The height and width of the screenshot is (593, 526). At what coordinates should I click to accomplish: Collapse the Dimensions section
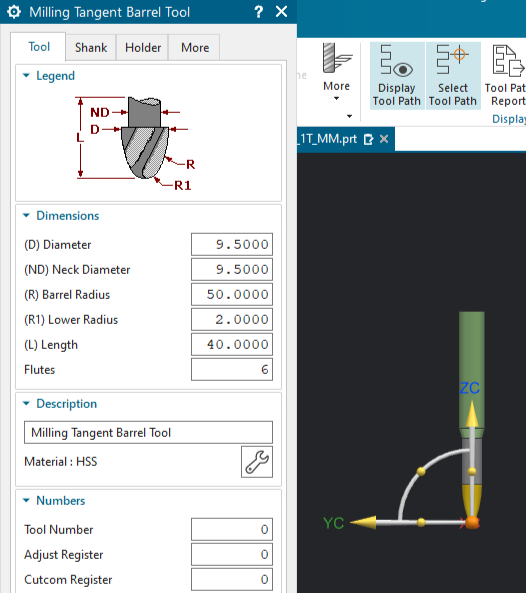tap(26, 216)
